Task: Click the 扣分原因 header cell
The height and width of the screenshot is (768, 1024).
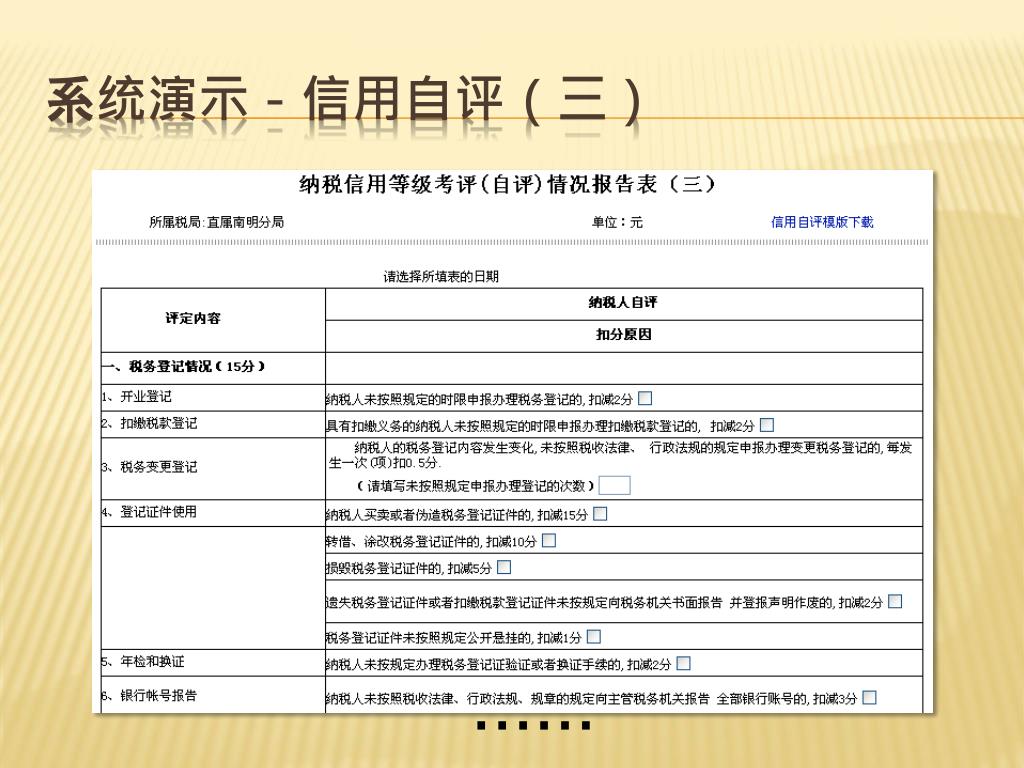Action: click(624, 334)
